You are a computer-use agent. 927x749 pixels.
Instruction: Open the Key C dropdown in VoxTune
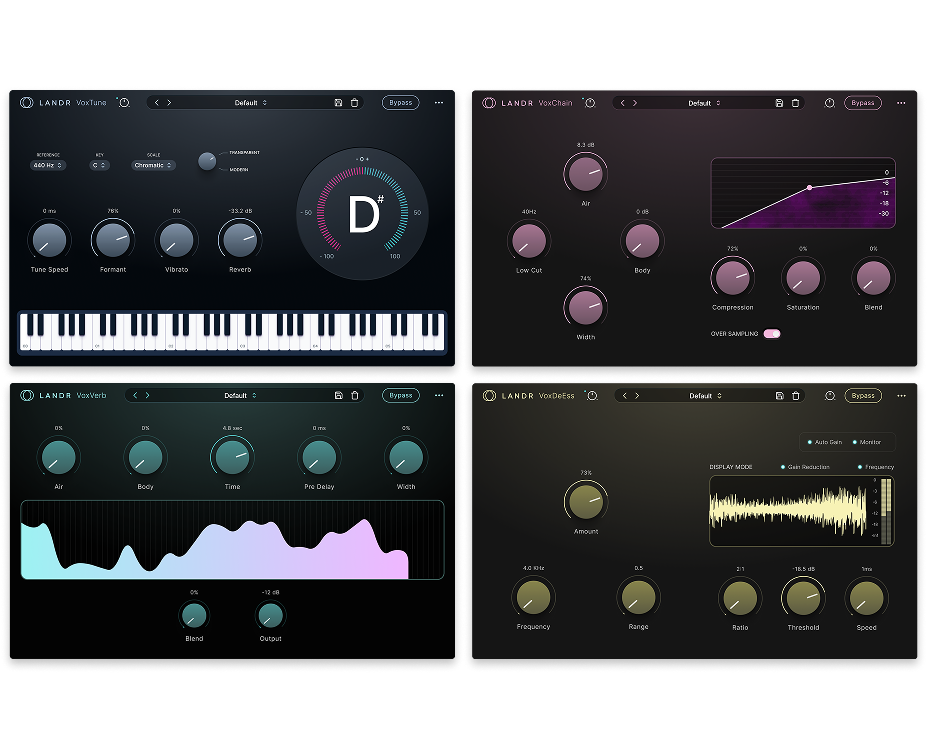[x=99, y=166]
